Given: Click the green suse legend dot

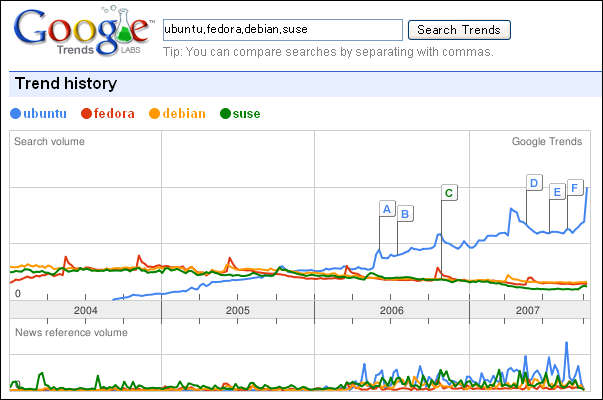Looking at the screenshot, I should [225, 114].
